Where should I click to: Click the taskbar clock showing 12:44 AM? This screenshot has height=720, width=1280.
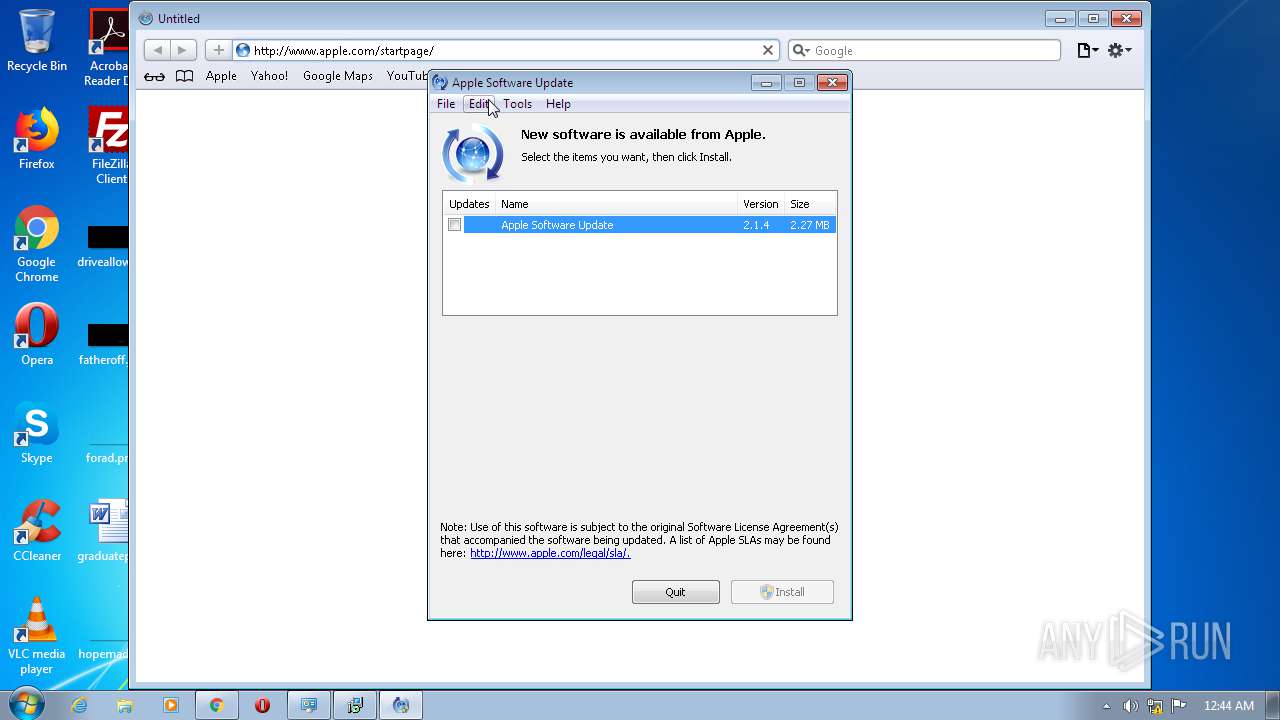click(1229, 706)
